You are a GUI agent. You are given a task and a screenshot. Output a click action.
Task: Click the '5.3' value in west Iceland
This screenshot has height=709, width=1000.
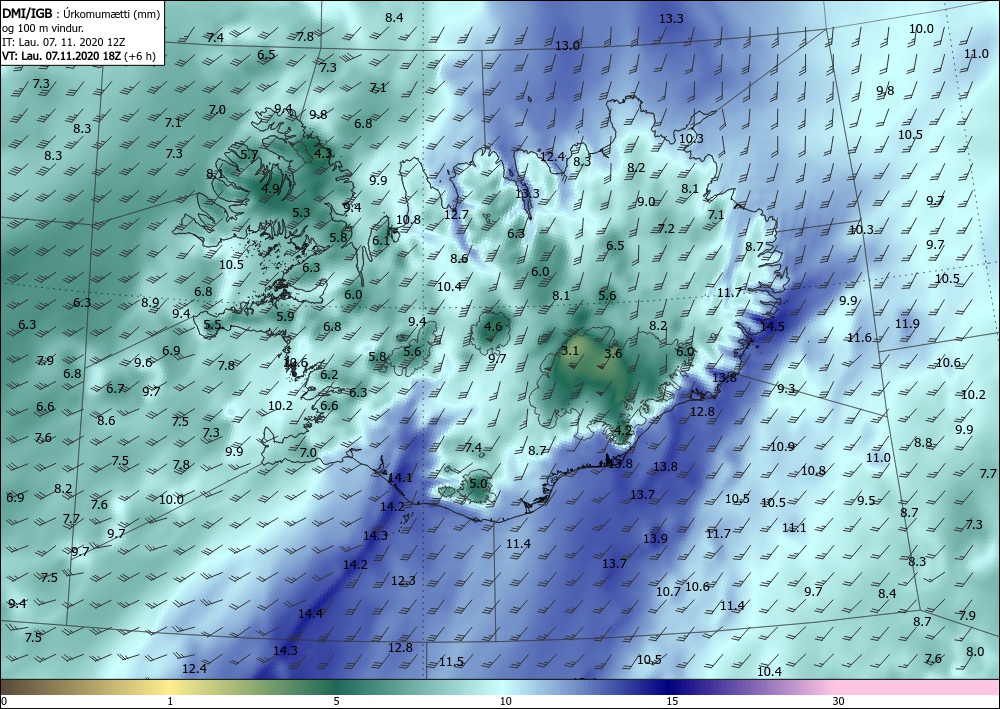(301, 213)
